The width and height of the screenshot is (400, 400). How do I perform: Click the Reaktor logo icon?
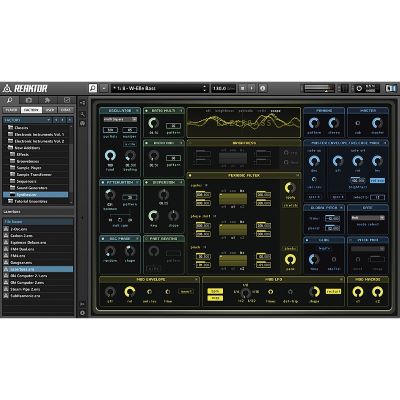point(7,89)
